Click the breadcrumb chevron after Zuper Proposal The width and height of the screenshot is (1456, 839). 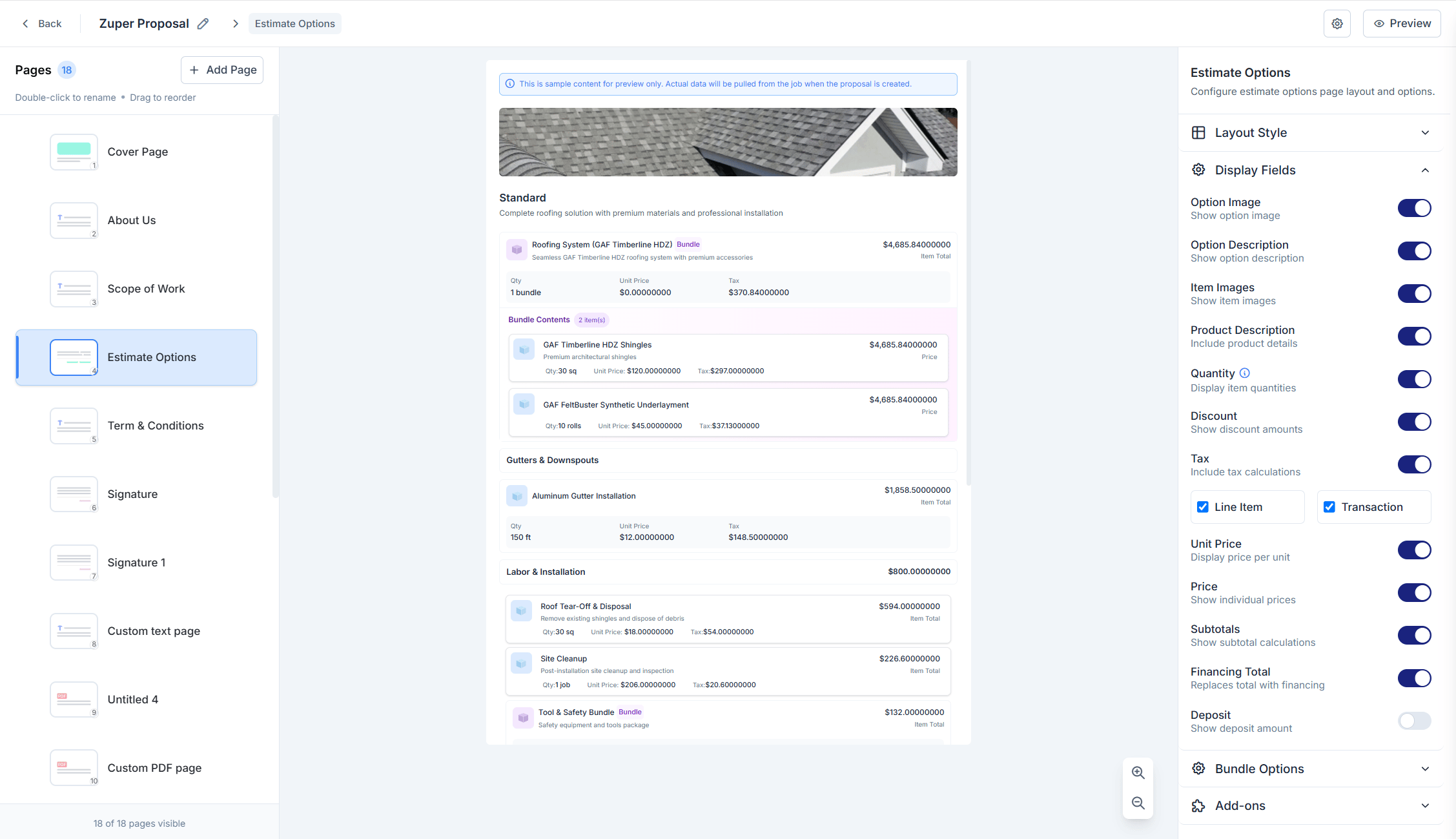click(x=236, y=24)
